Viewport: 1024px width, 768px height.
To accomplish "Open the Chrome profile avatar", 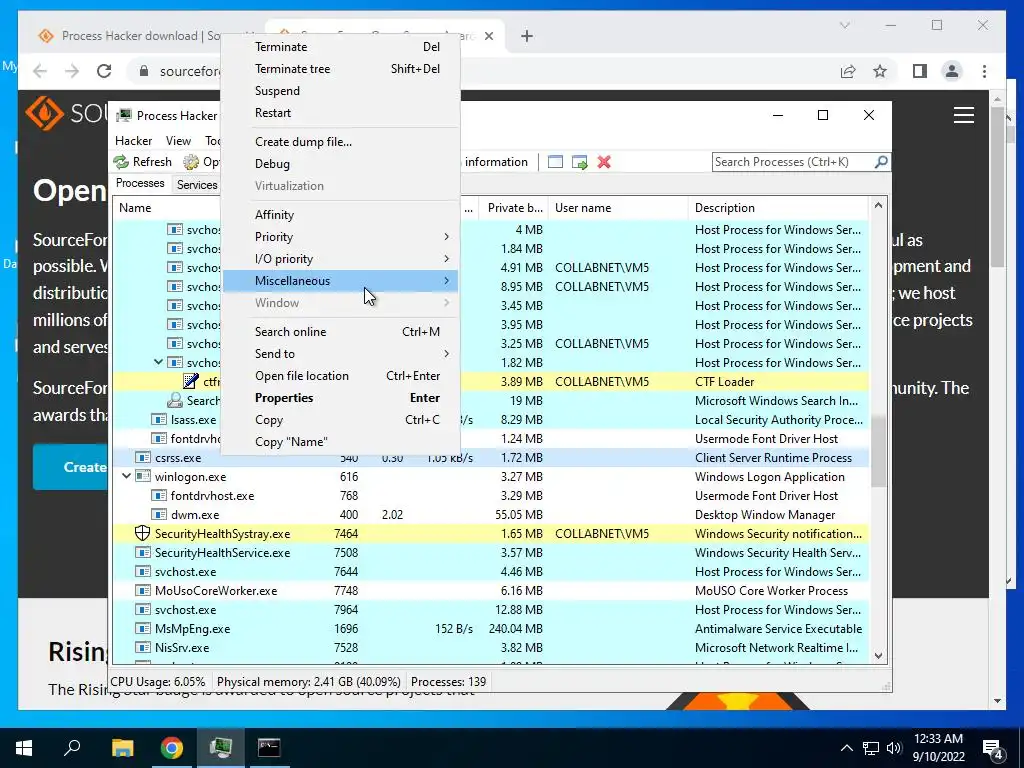I will 952,71.
